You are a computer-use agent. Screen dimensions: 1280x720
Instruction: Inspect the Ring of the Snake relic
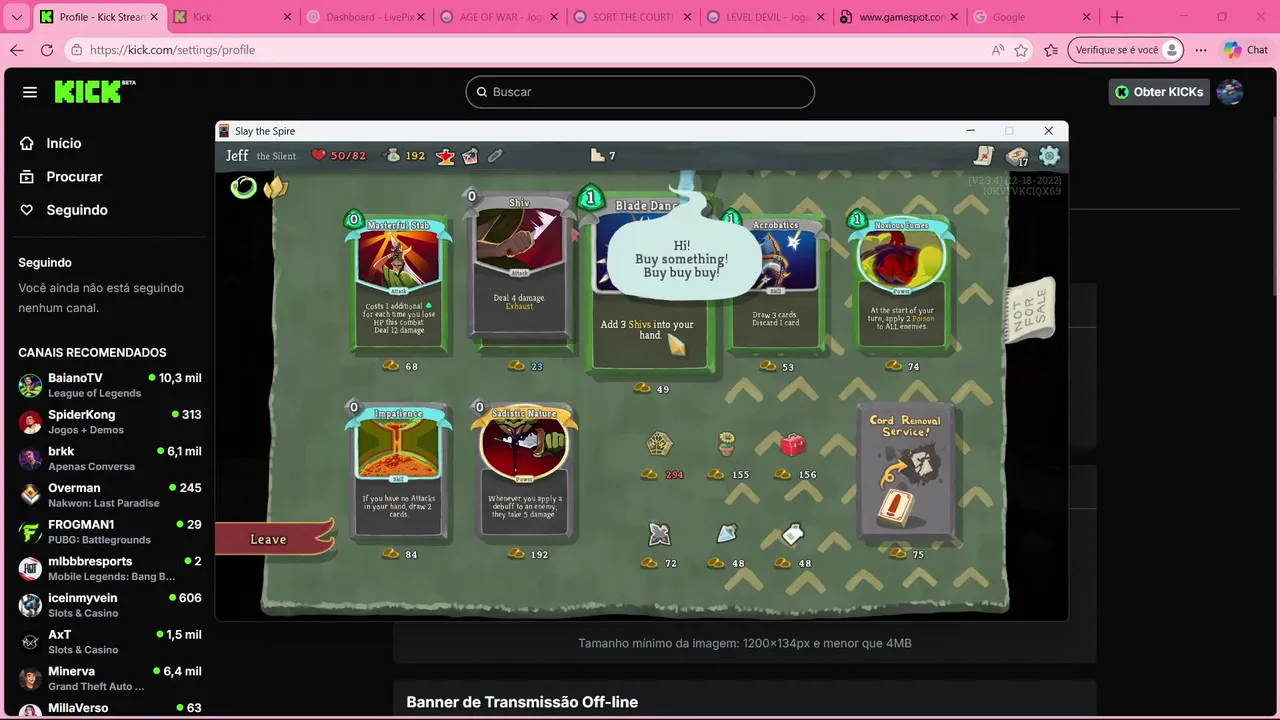point(243,187)
